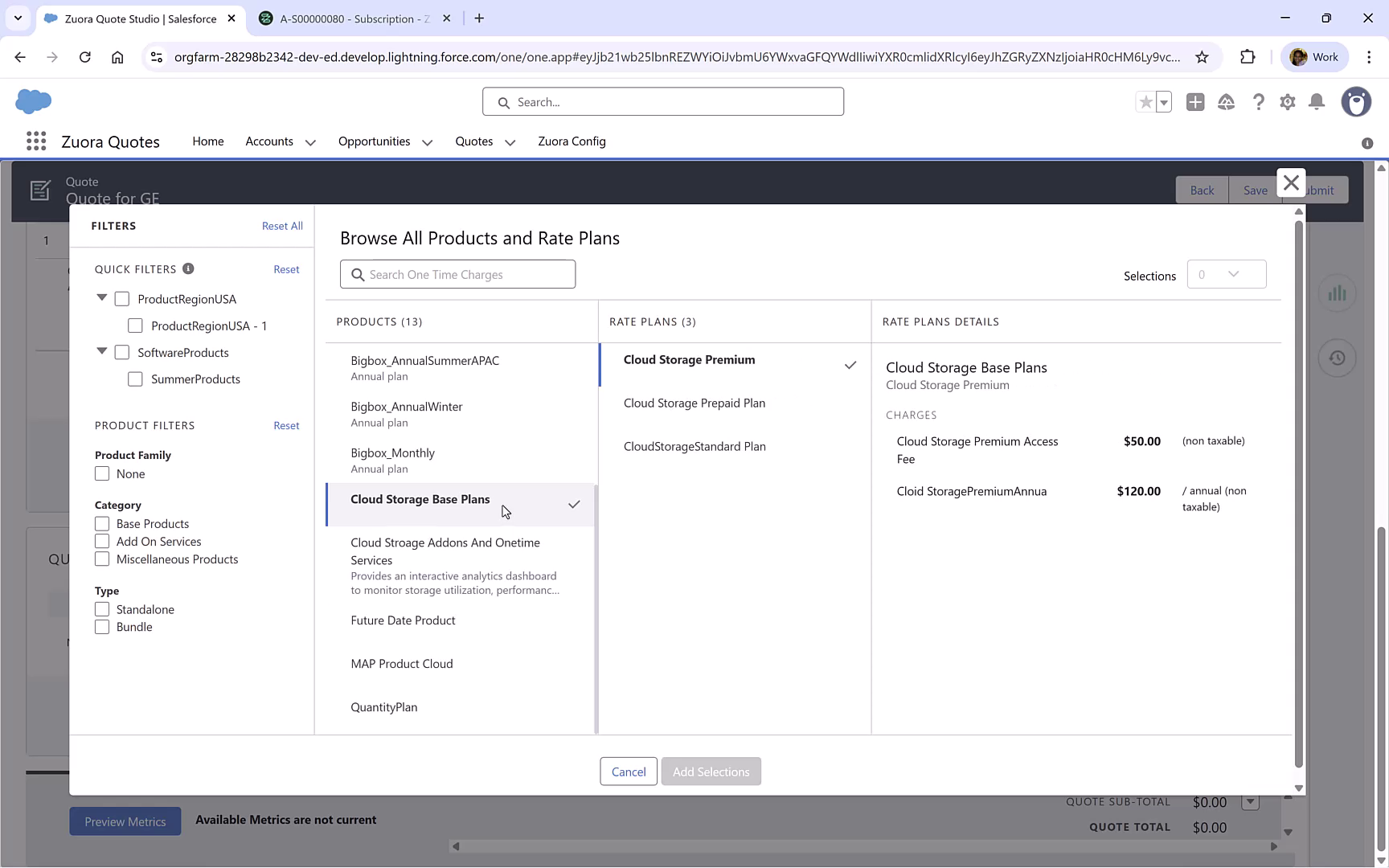Click Reset All to clear filters
The image size is (1389, 868).
coord(282,226)
